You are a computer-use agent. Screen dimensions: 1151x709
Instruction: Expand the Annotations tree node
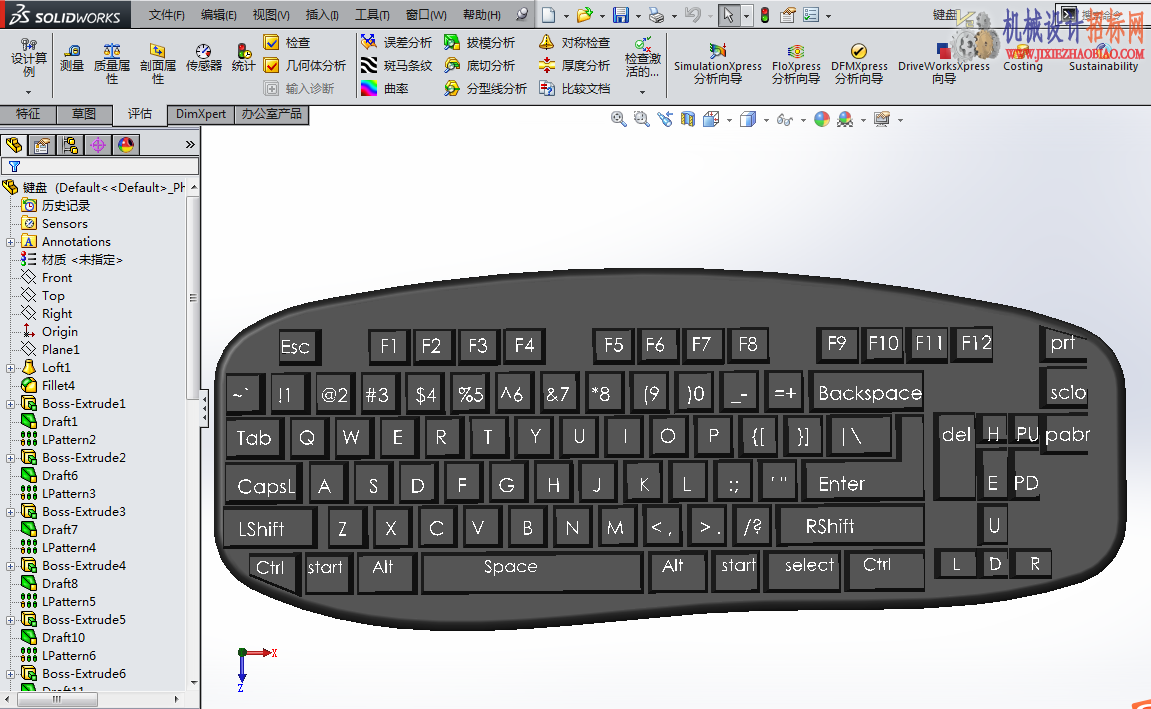[10, 242]
